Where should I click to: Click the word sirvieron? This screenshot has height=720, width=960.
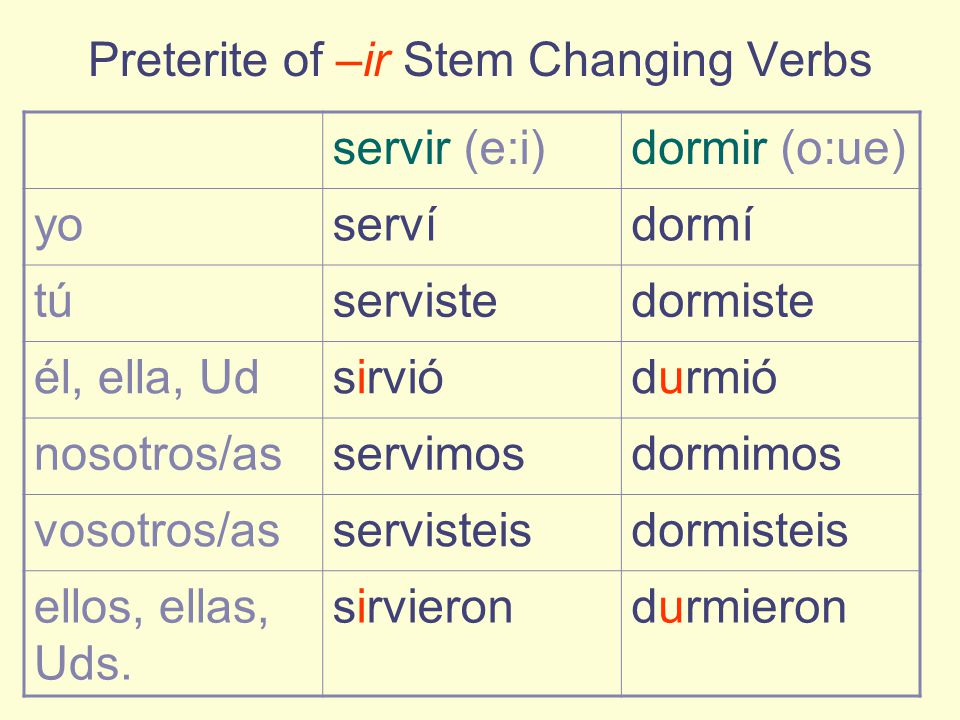[x=422, y=607]
